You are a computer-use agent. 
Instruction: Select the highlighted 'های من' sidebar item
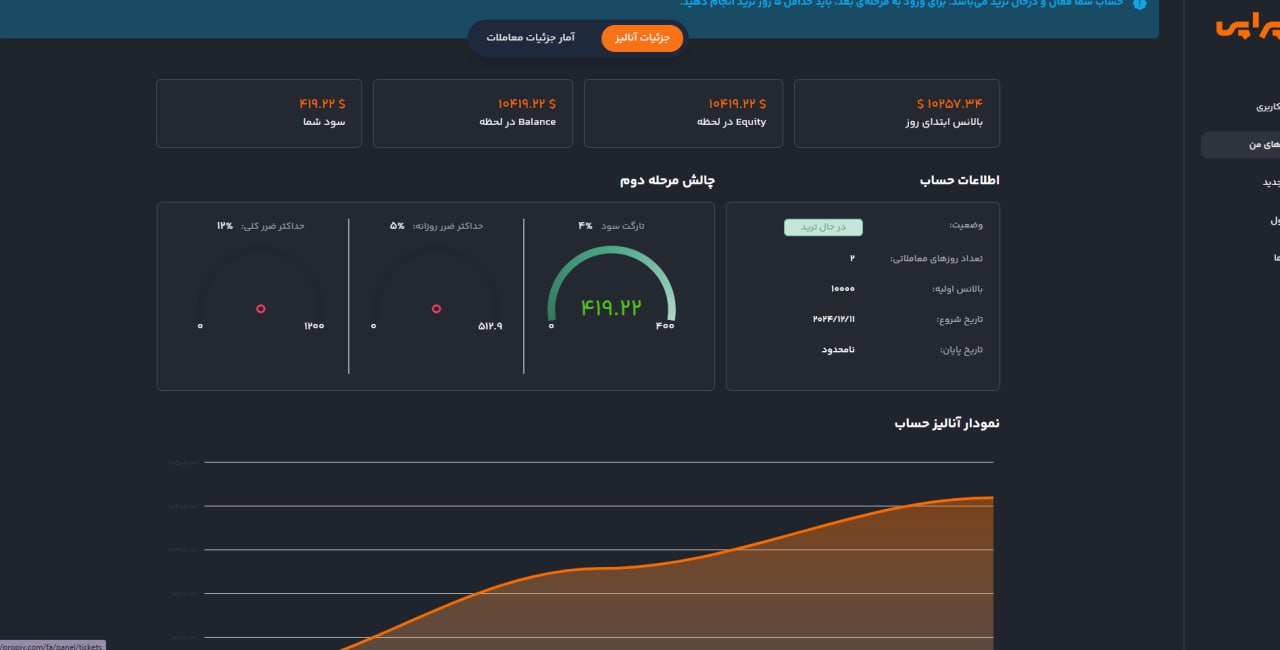point(1240,145)
